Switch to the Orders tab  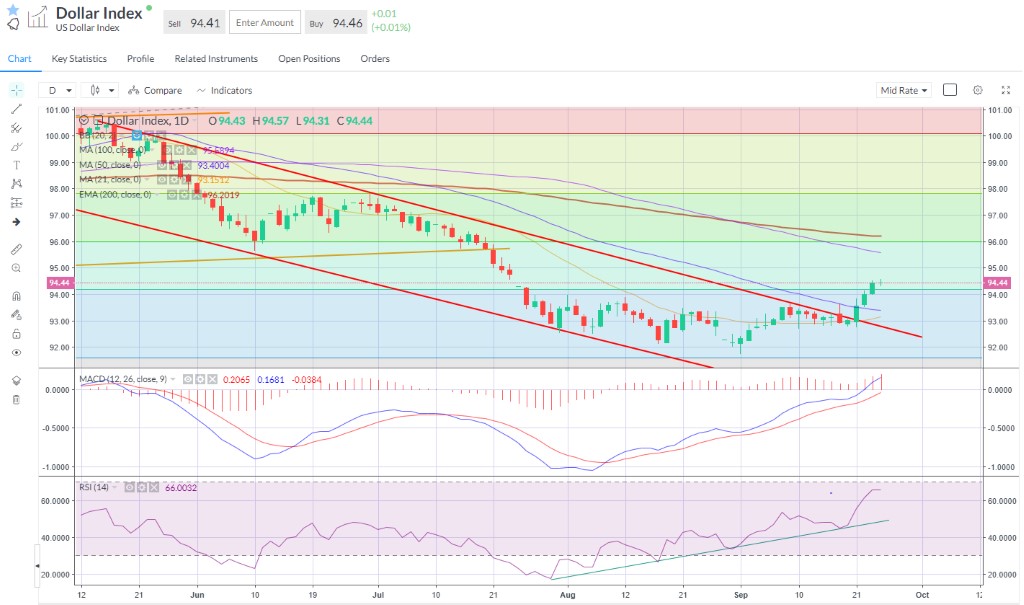(375, 59)
